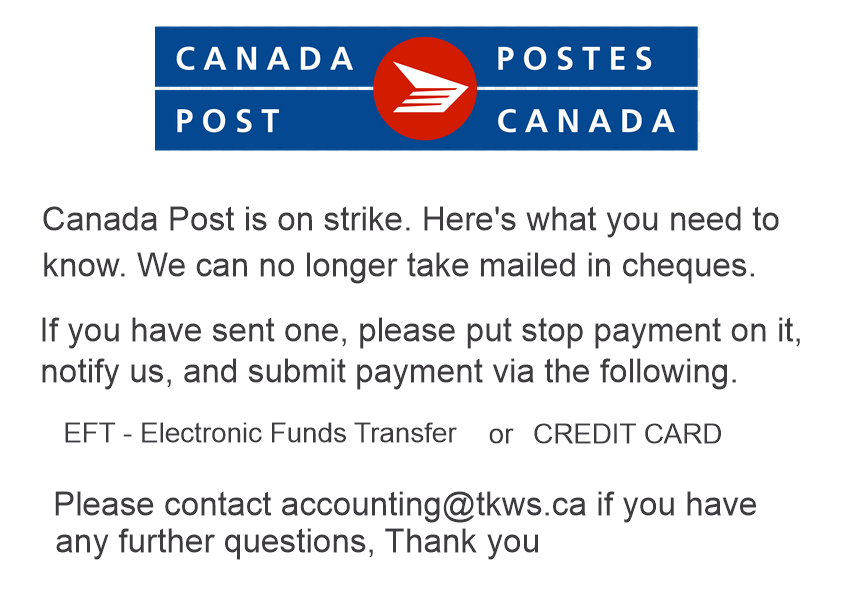Click the "Please contact" text
This screenshot has width=851, height=600.
pos(162,504)
